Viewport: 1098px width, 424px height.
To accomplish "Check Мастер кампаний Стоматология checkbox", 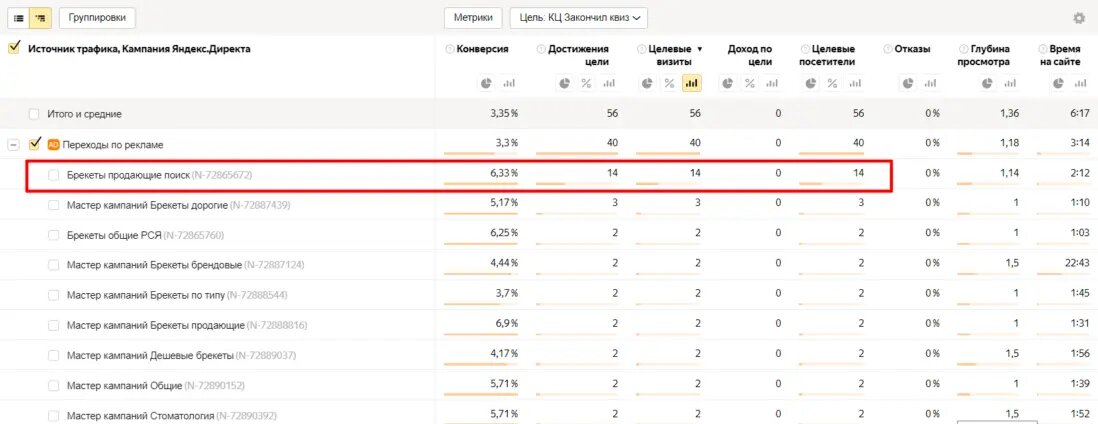I will [53, 416].
